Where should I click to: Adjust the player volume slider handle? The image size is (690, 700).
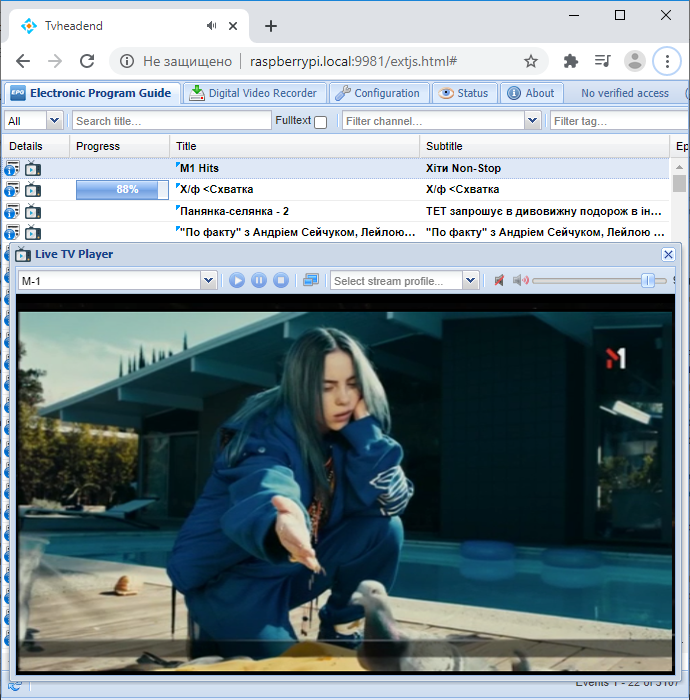pyautogui.click(x=648, y=280)
